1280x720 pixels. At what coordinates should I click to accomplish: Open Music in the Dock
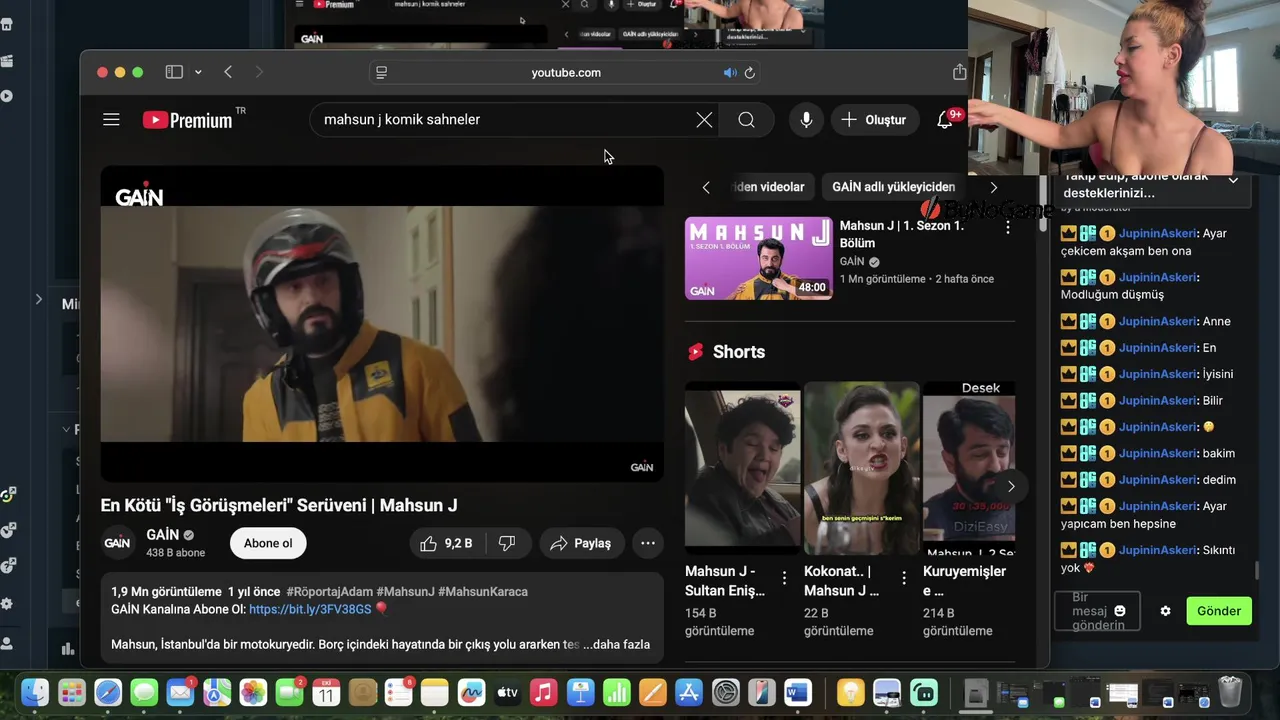[x=543, y=692]
